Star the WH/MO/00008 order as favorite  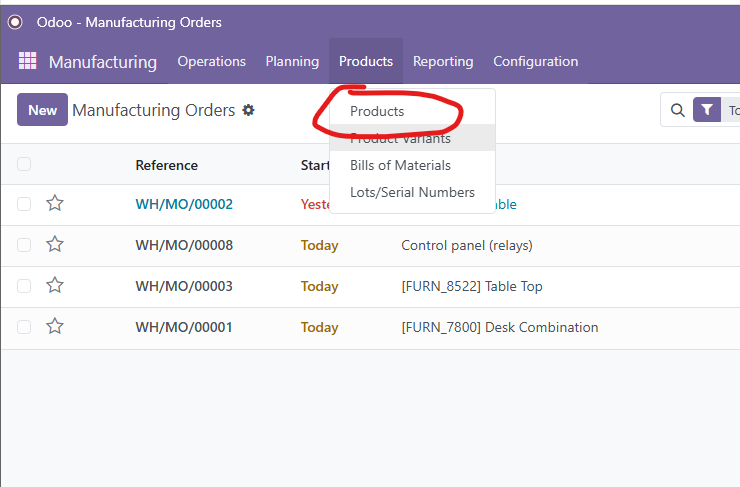click(x=55, y=245)
